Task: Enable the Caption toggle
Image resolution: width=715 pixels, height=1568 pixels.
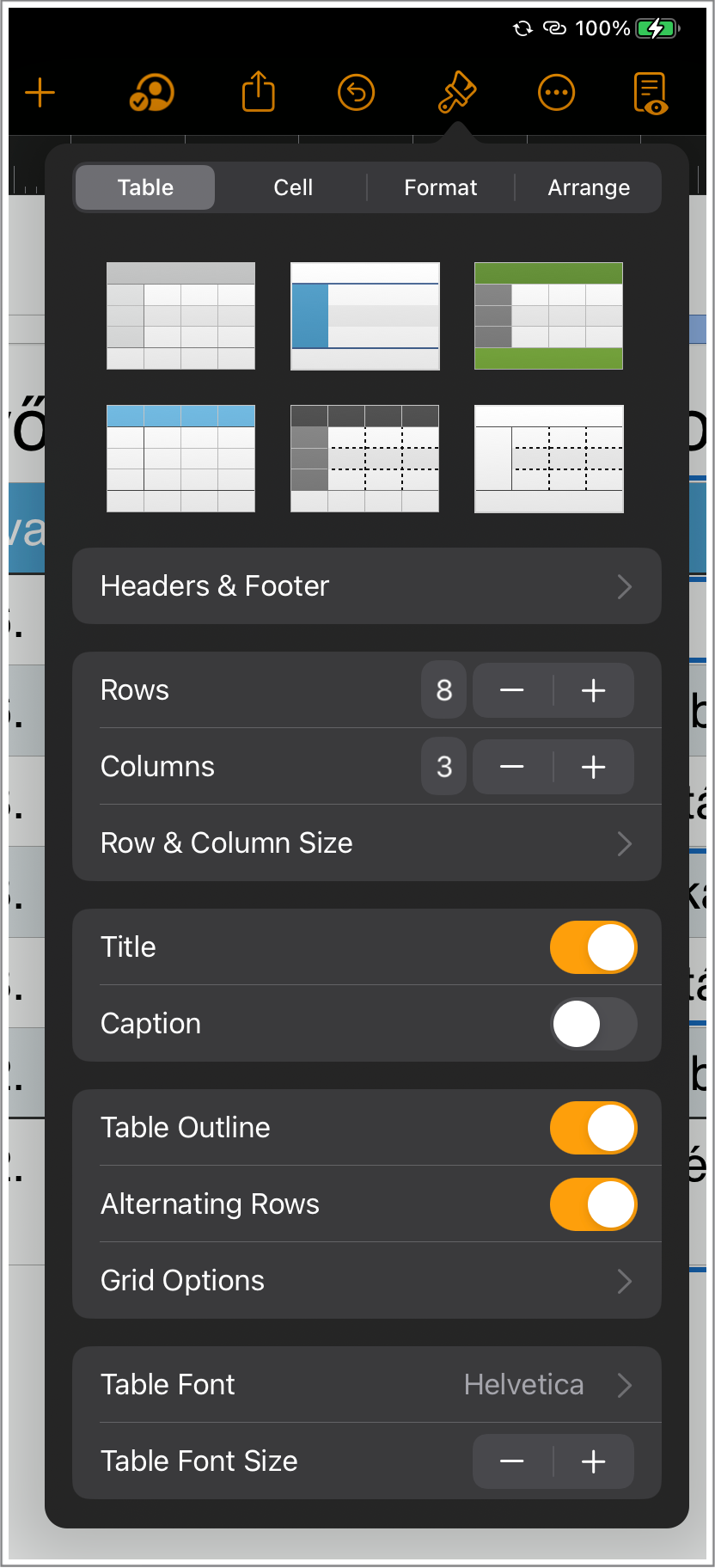Action: pyautogui.click(x=594, y=1024)
